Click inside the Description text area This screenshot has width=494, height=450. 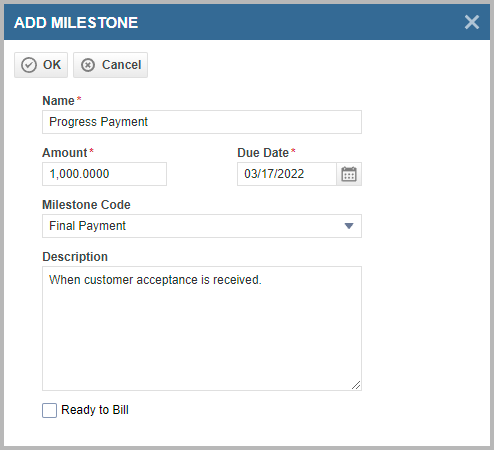202,328
